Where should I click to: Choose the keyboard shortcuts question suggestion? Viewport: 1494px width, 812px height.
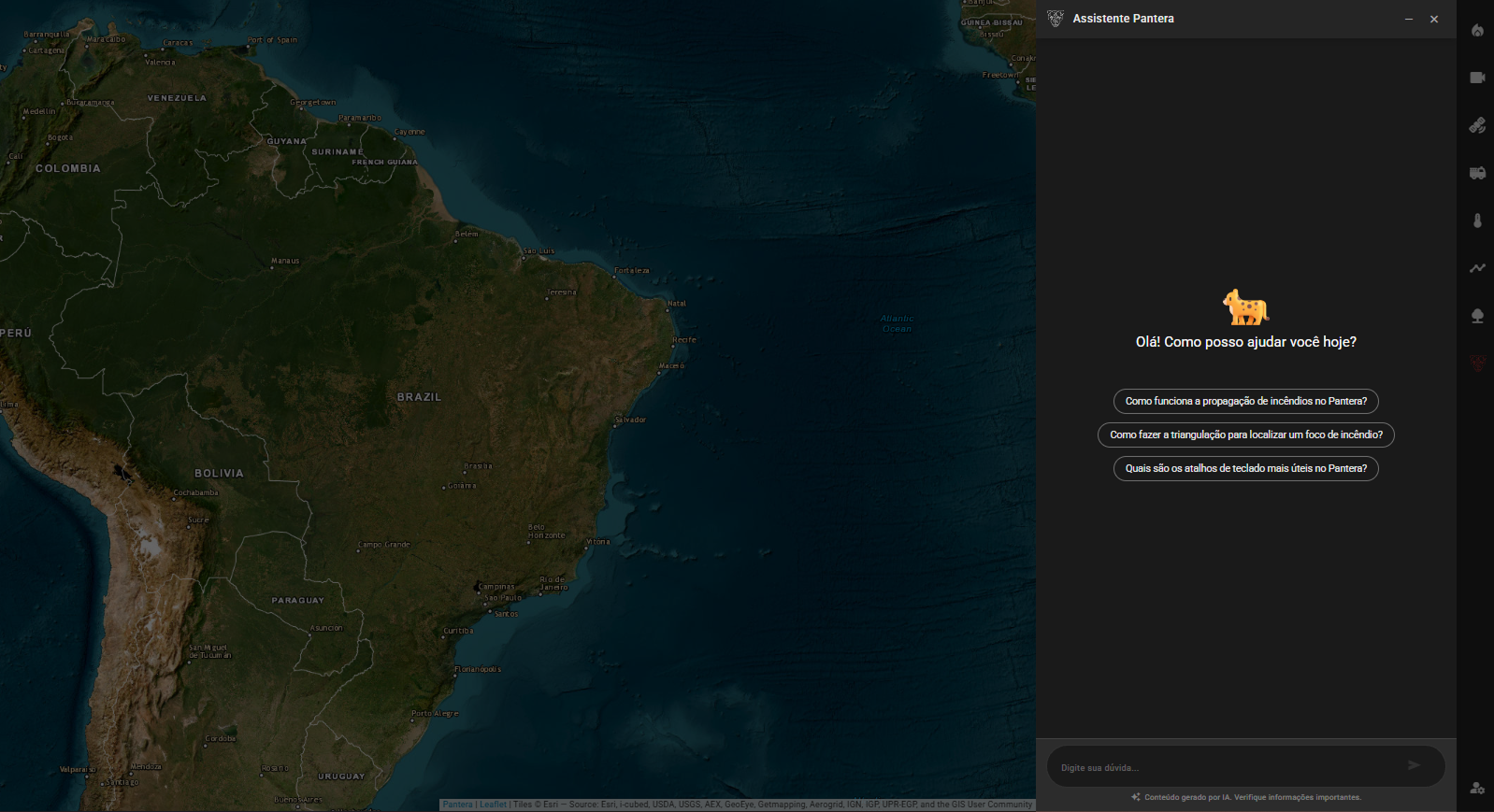coord(1245,468)
